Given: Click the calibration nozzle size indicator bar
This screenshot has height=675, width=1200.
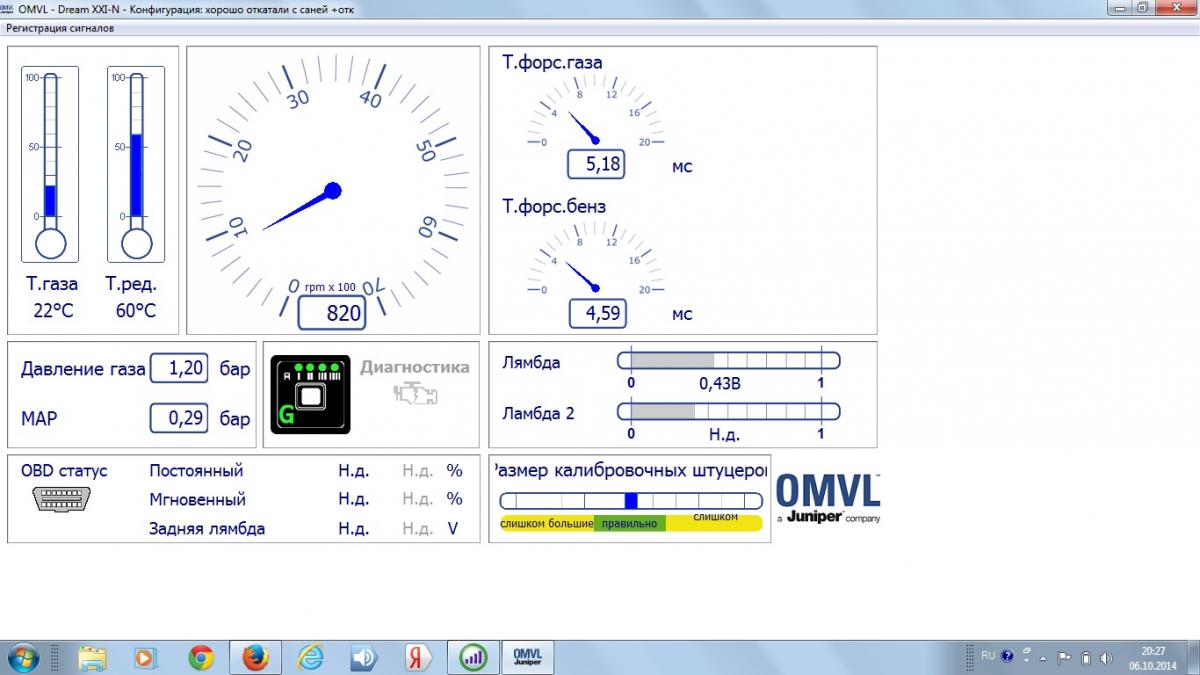Looking at the screenshot, I should click(x=630, y=501).
